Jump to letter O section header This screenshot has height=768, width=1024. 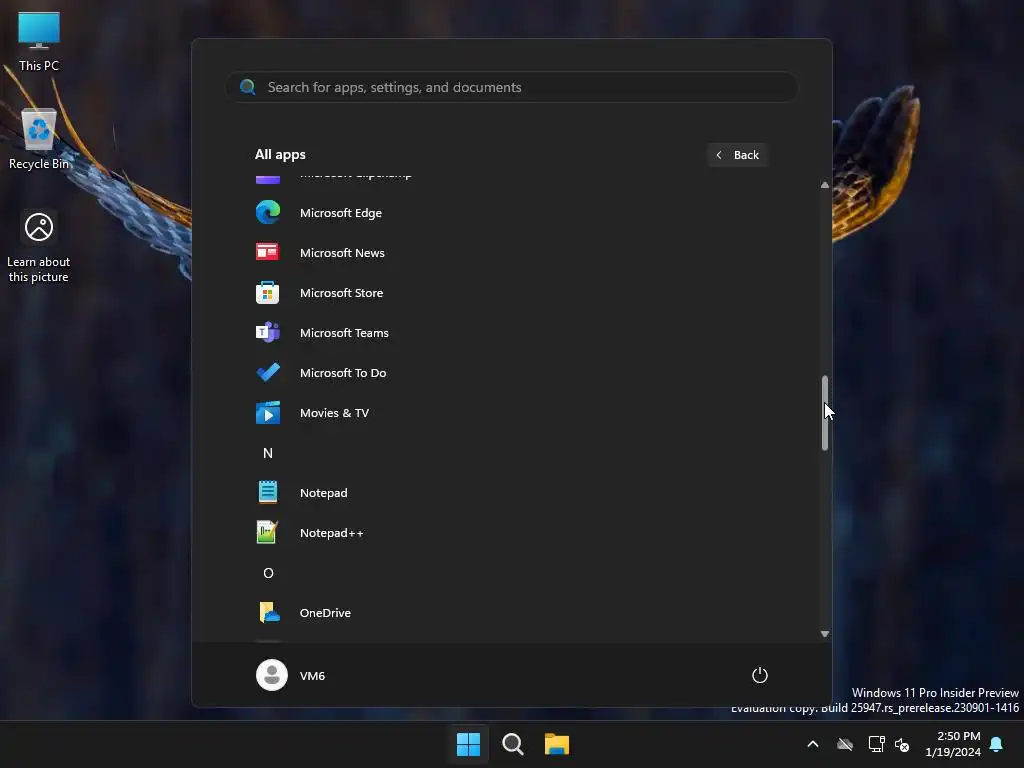[268, 573]
